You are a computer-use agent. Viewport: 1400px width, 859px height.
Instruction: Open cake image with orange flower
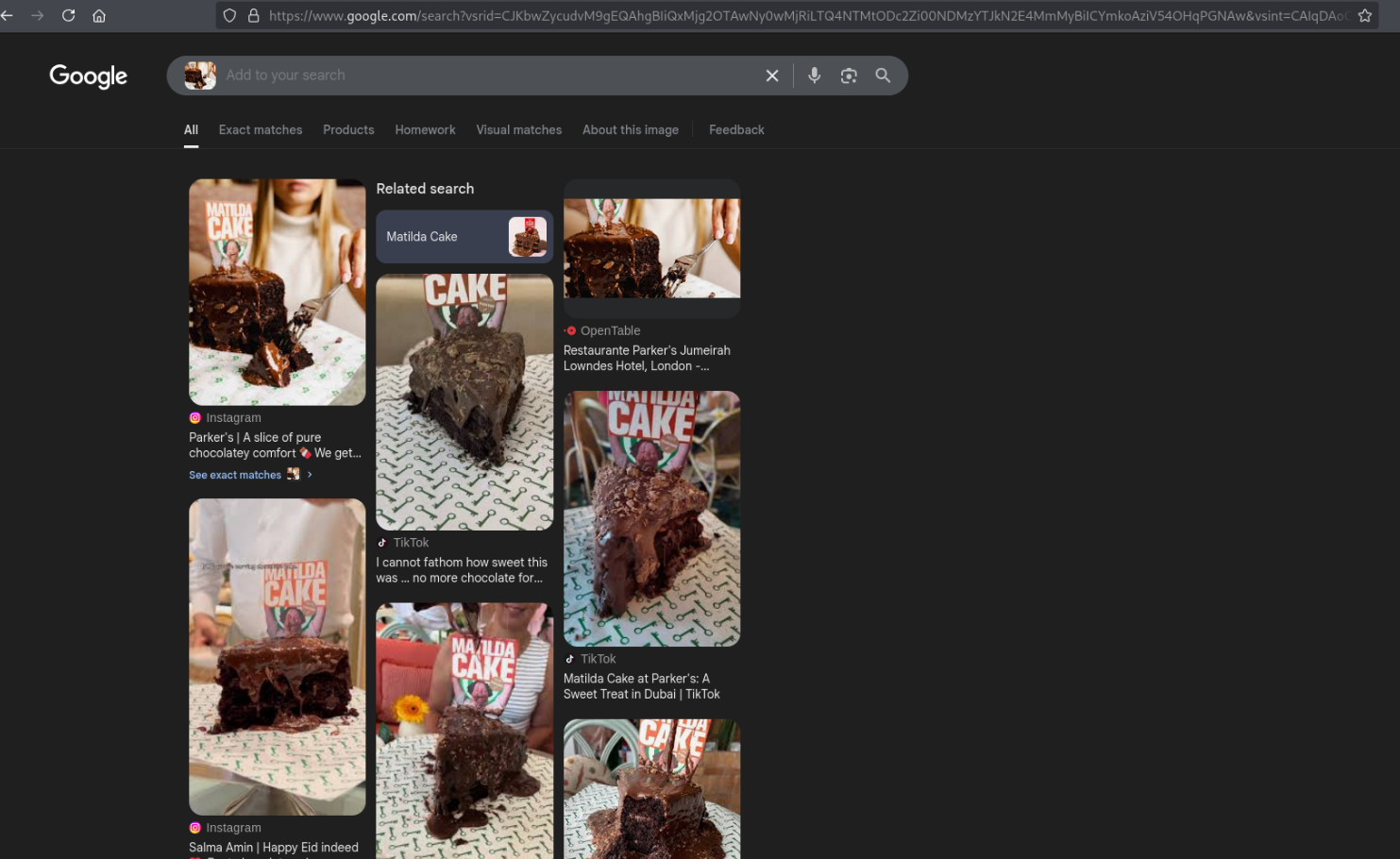coord(464,731)
